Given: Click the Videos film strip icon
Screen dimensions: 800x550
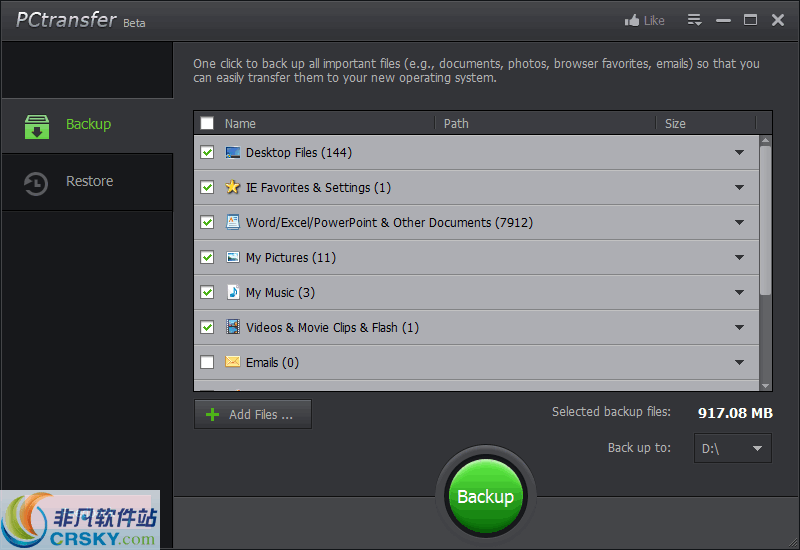Looking at the screenshot, I should coord(233,327).
